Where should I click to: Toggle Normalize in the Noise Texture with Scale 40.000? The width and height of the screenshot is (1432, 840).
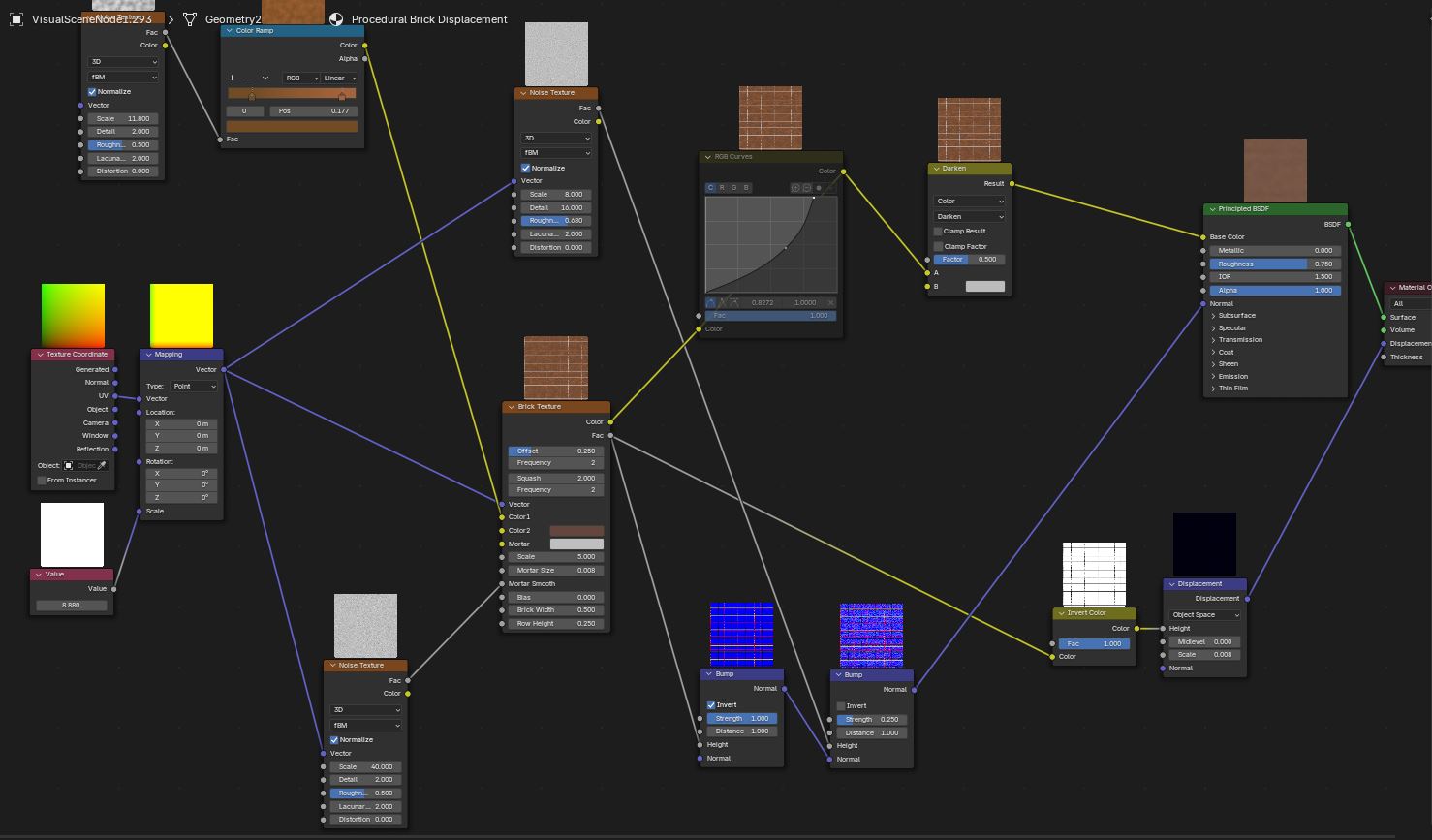point(334,740)
